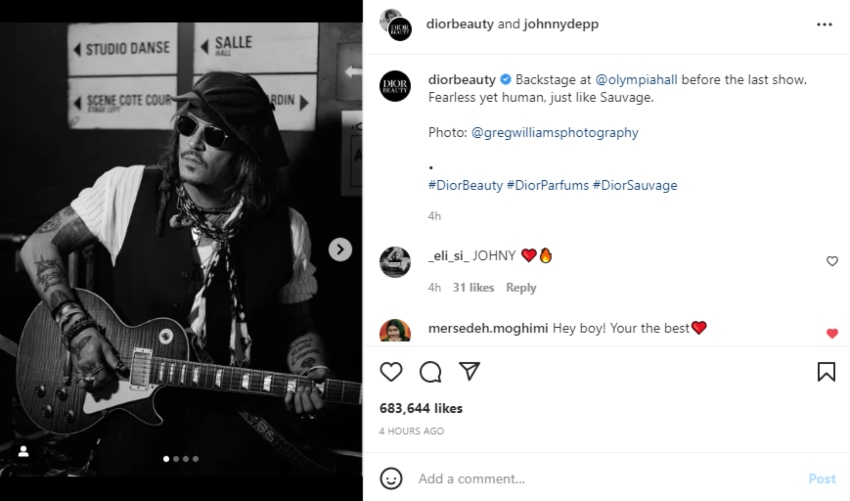Like the post with heart icon
Viewport: 850px width, 501px height.
[x=391, y=372]
